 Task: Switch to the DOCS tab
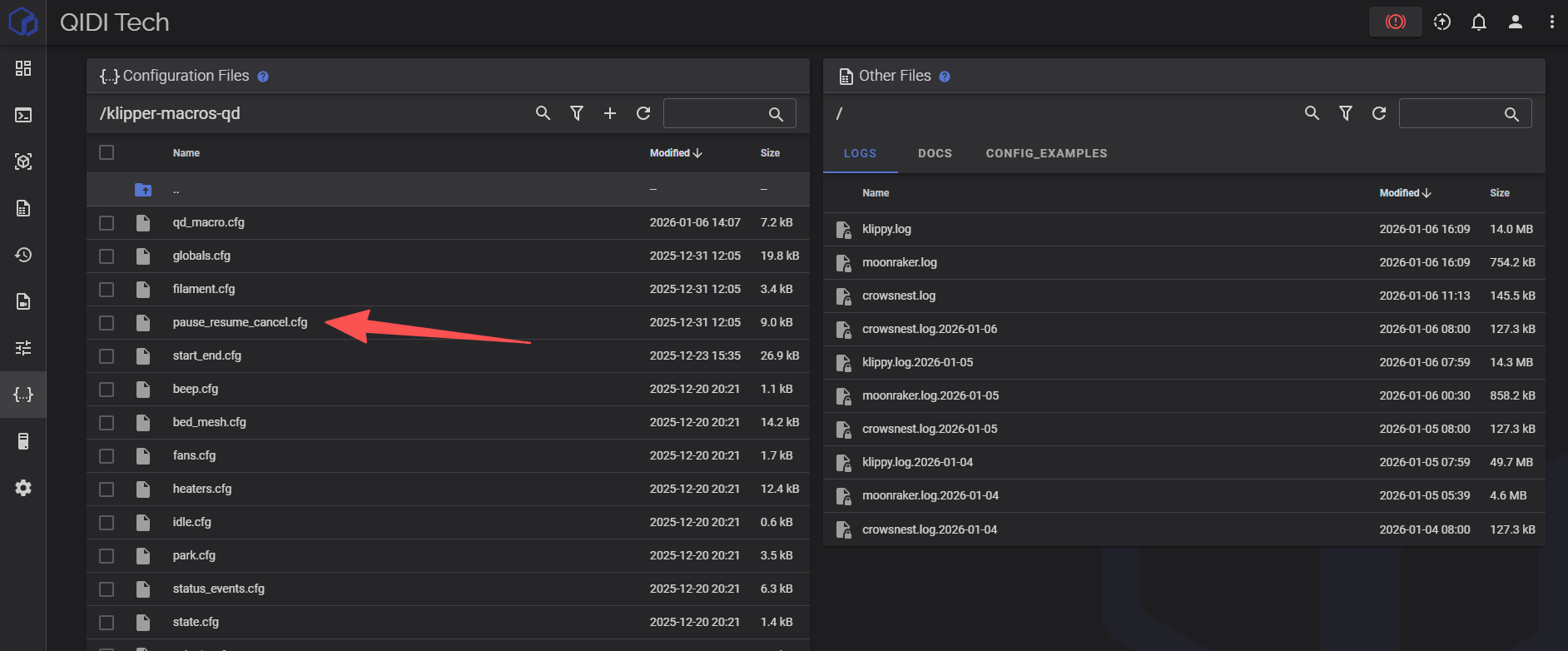[935, 153]
